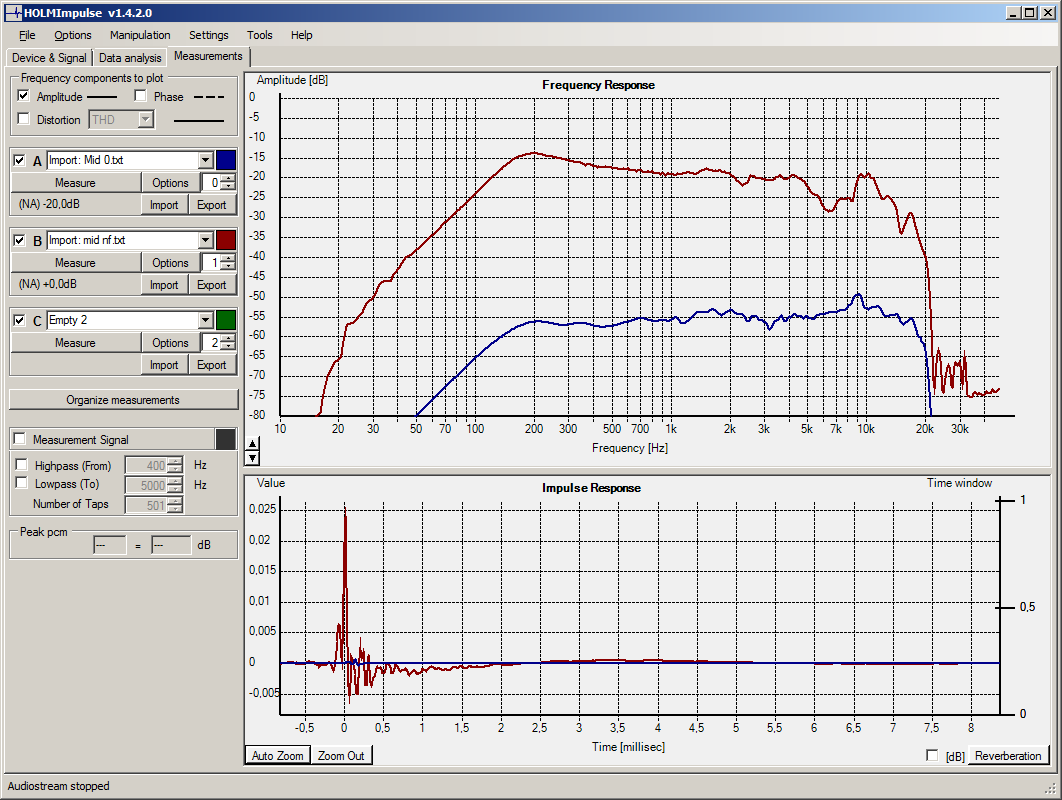
Task: Click the red color swatch for measurement B
Action: (226, 240)
